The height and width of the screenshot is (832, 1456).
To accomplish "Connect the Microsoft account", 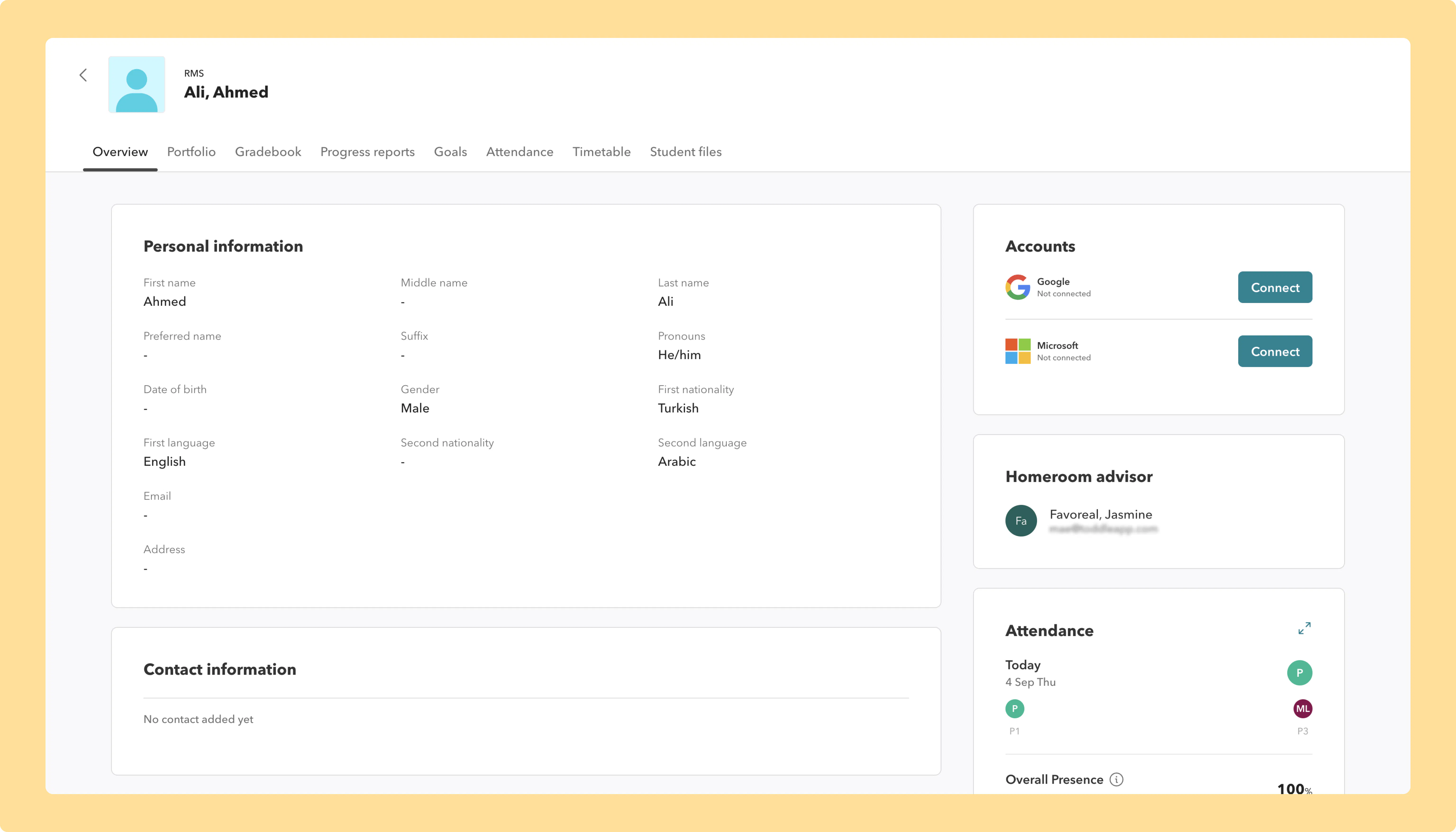I will click(x=1275, y=351).
